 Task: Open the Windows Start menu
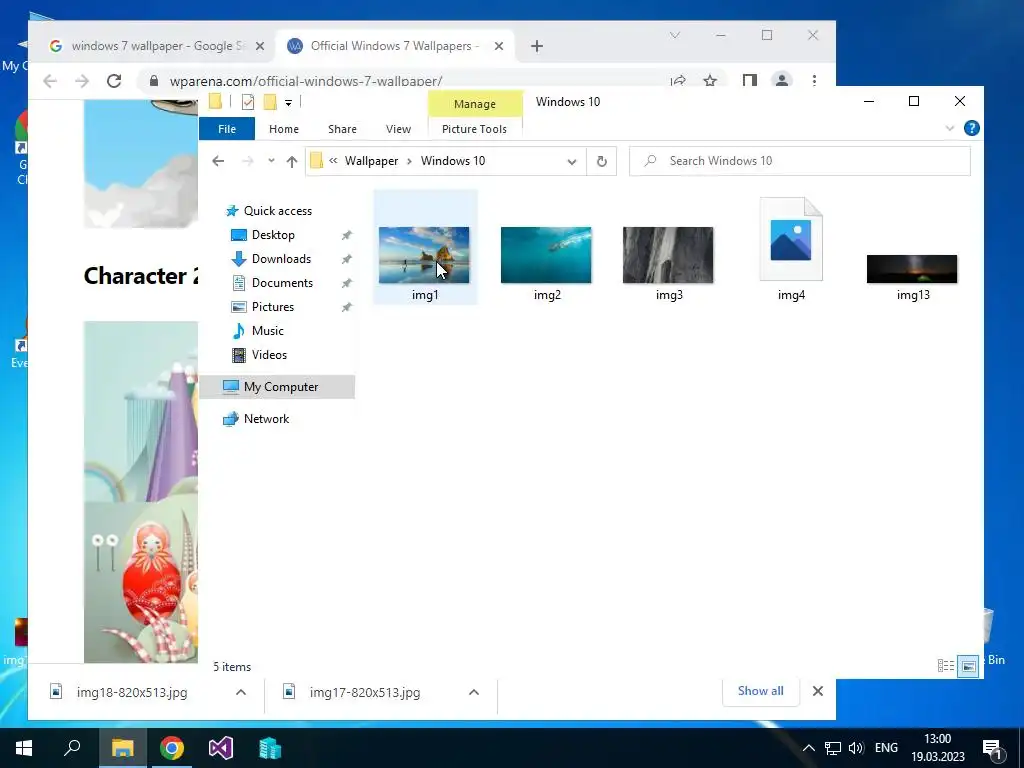pos(24,748)
